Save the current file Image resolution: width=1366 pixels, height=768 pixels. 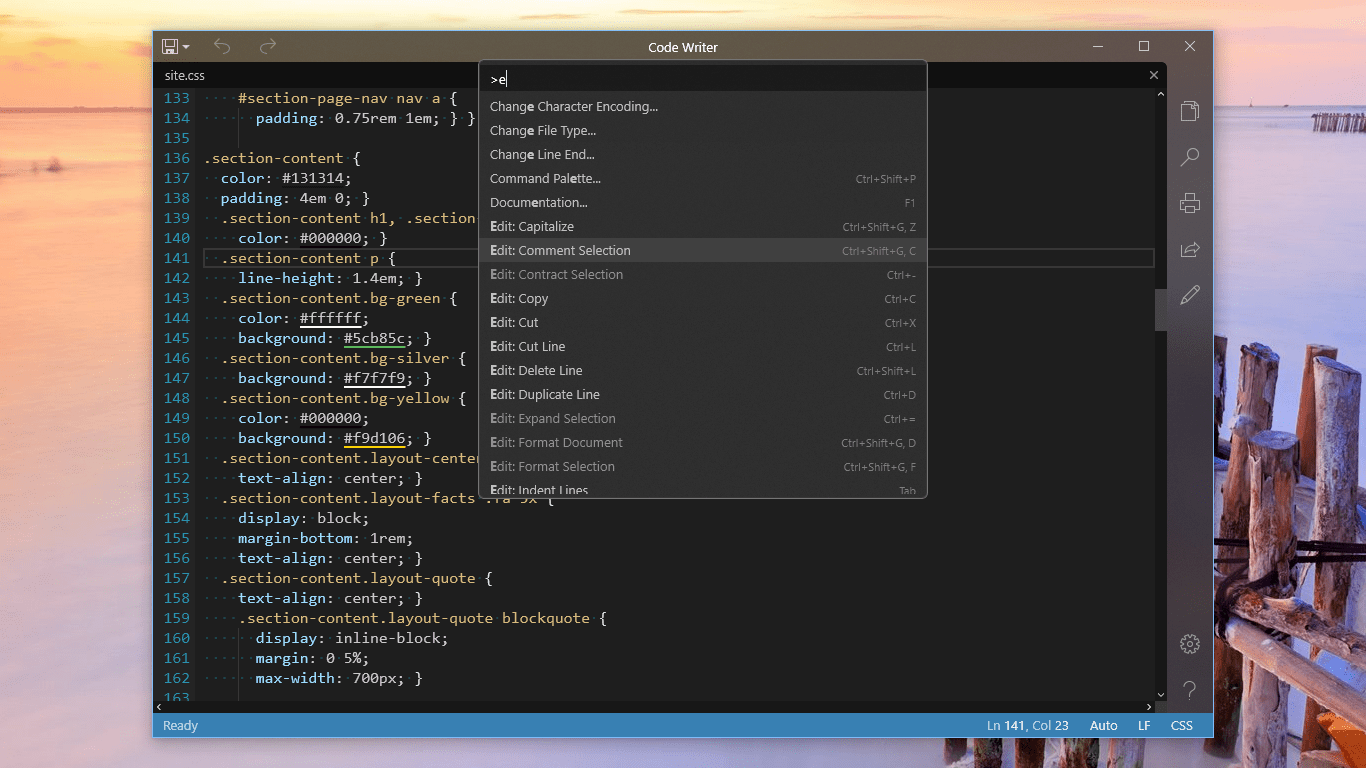coord(169,46)
